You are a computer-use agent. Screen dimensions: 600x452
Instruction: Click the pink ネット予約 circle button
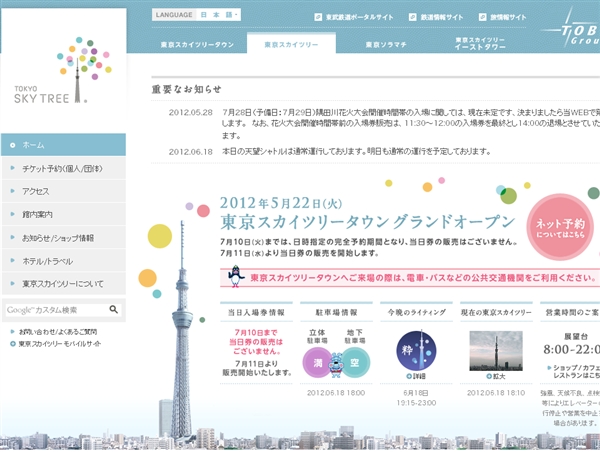click(560, 227)
